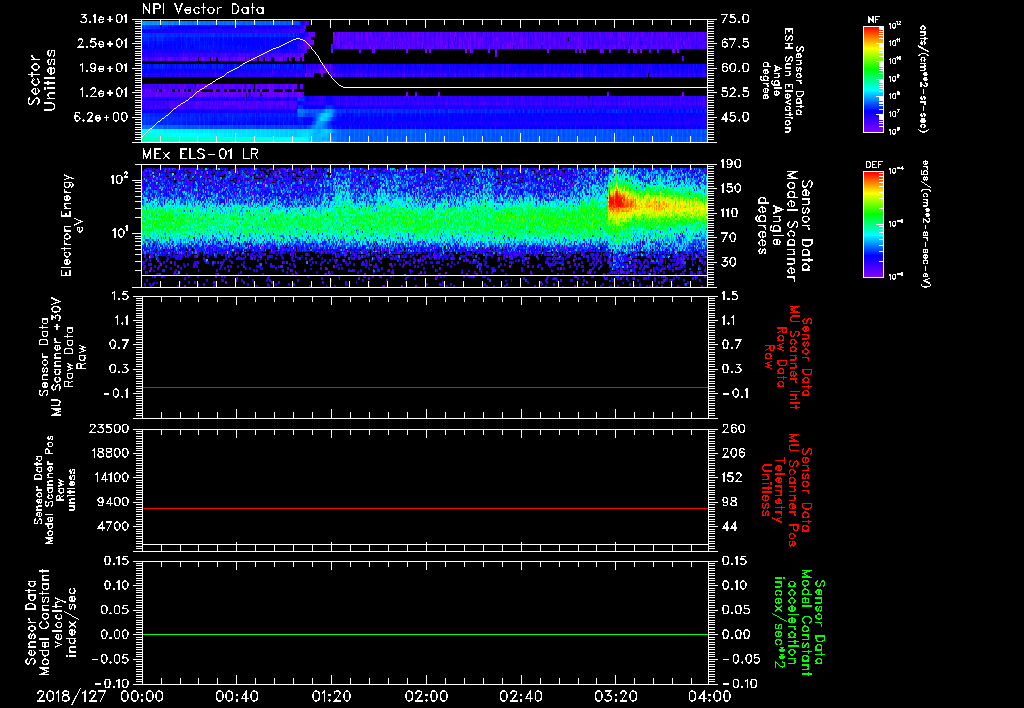This screenshot has height=708, width=1024.
Task: Click the red flux hot spot in the ELS spectrogram
Action: (x=618, y=199)
